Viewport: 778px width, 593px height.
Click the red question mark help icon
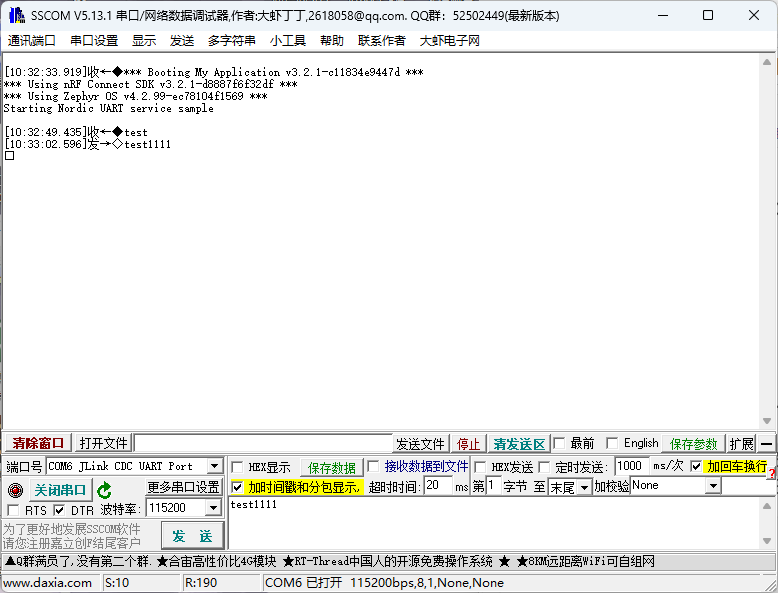pyautogui.click(x=772, y=474)
